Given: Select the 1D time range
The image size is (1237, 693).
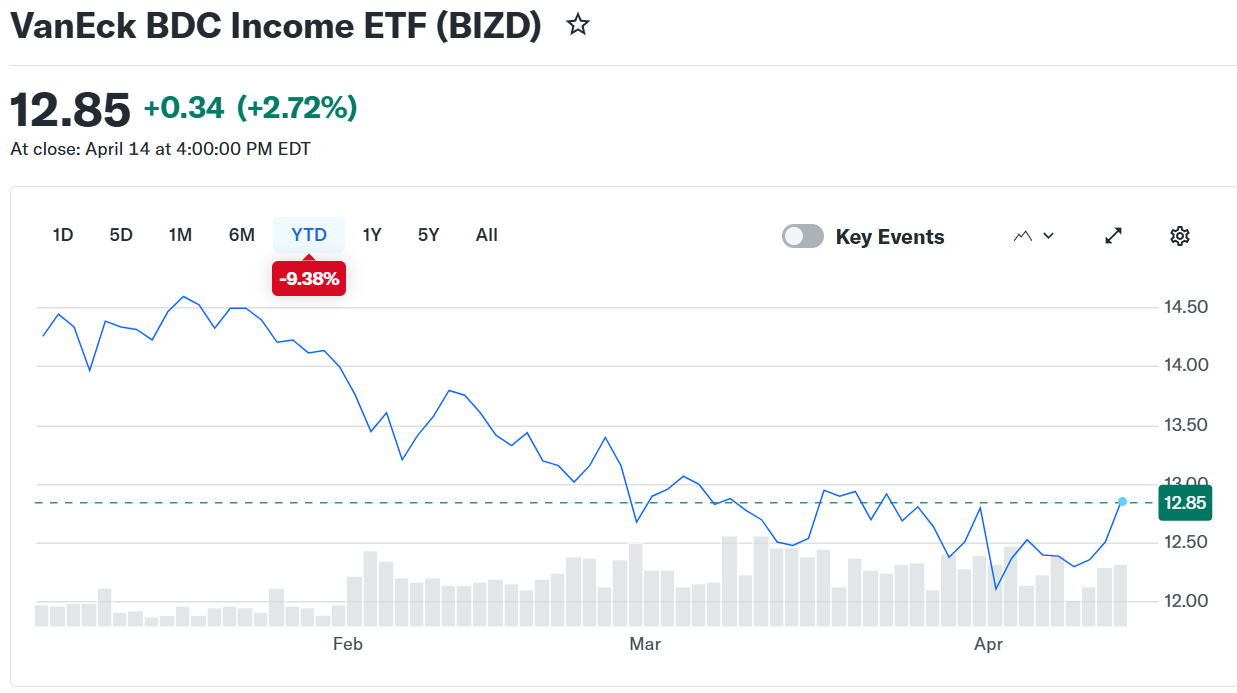Looking at the screenshot, I should click(63, 235).
